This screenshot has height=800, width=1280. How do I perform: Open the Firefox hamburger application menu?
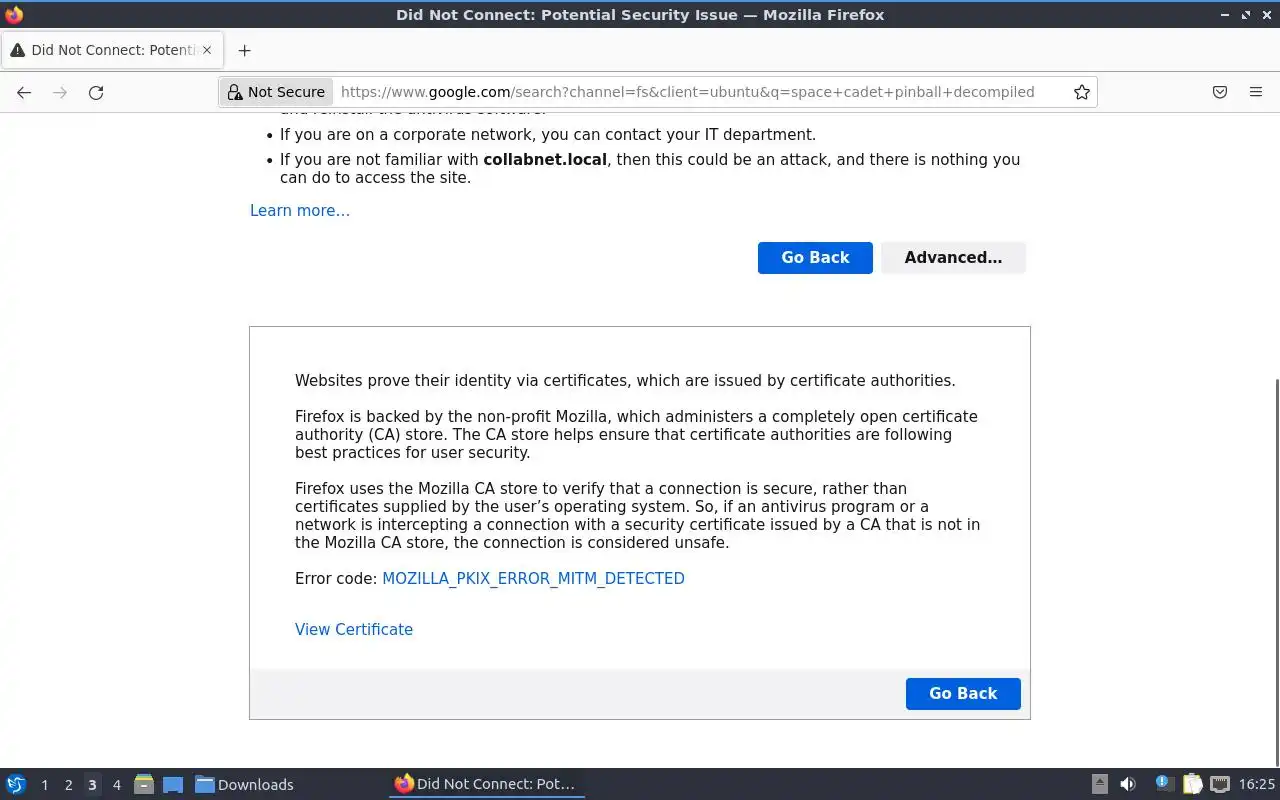pos(1256,92)
